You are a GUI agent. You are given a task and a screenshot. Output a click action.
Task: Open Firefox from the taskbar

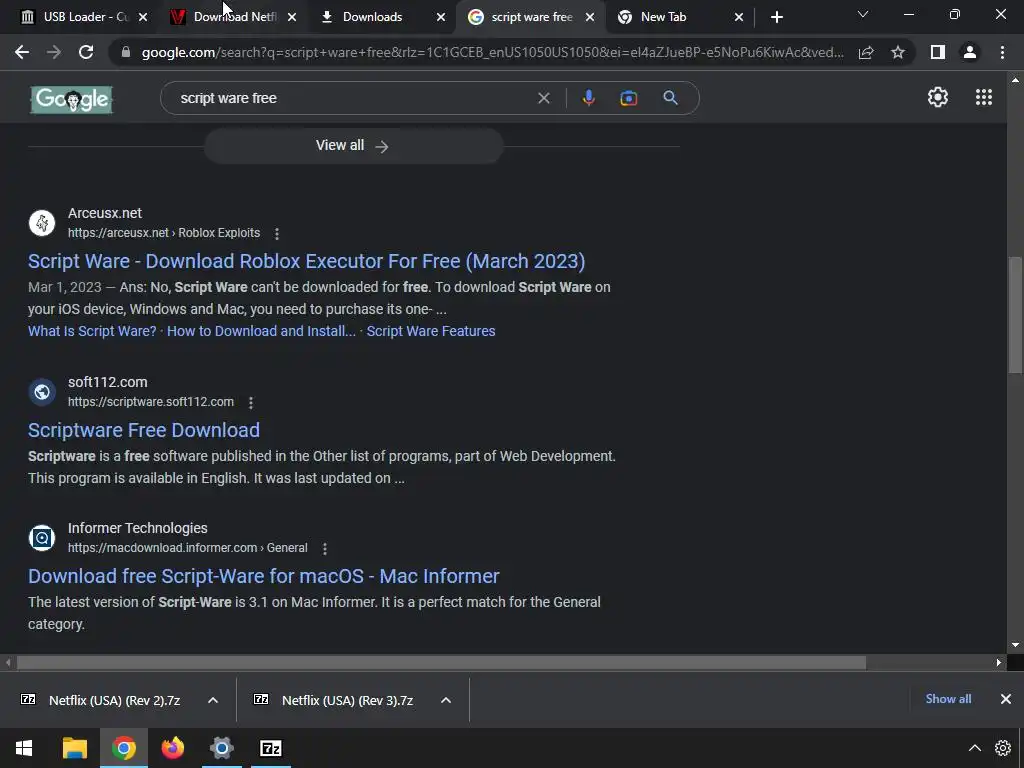pos(172,748)
